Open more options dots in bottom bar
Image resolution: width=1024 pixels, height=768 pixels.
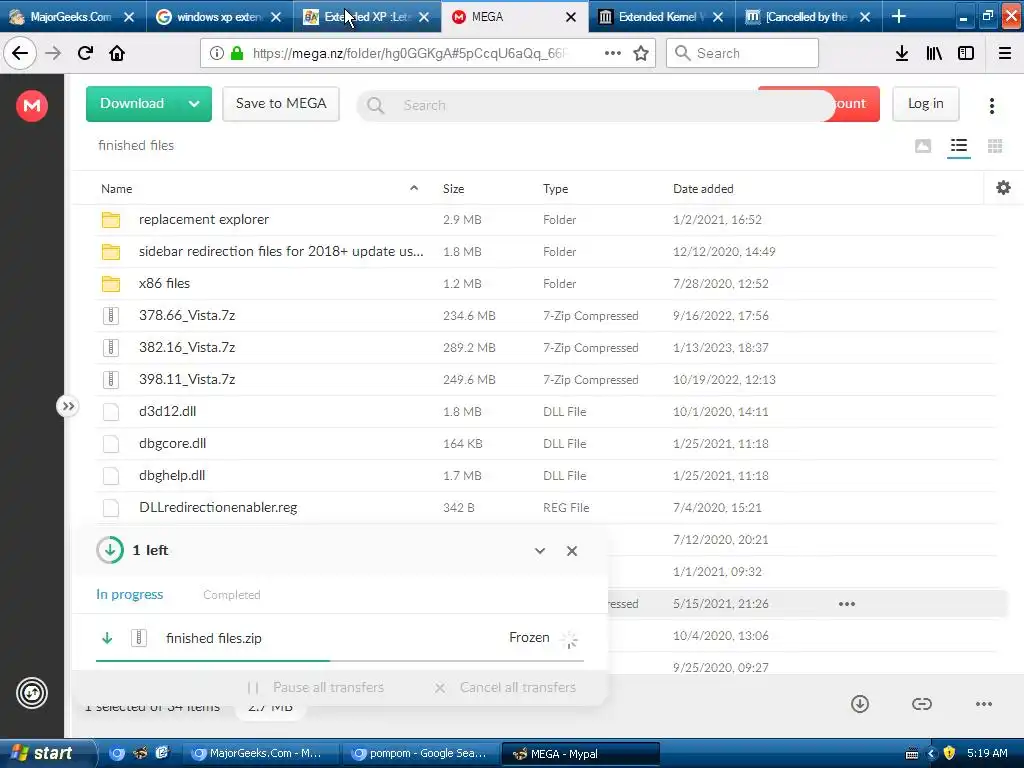[x=984, y=703]
